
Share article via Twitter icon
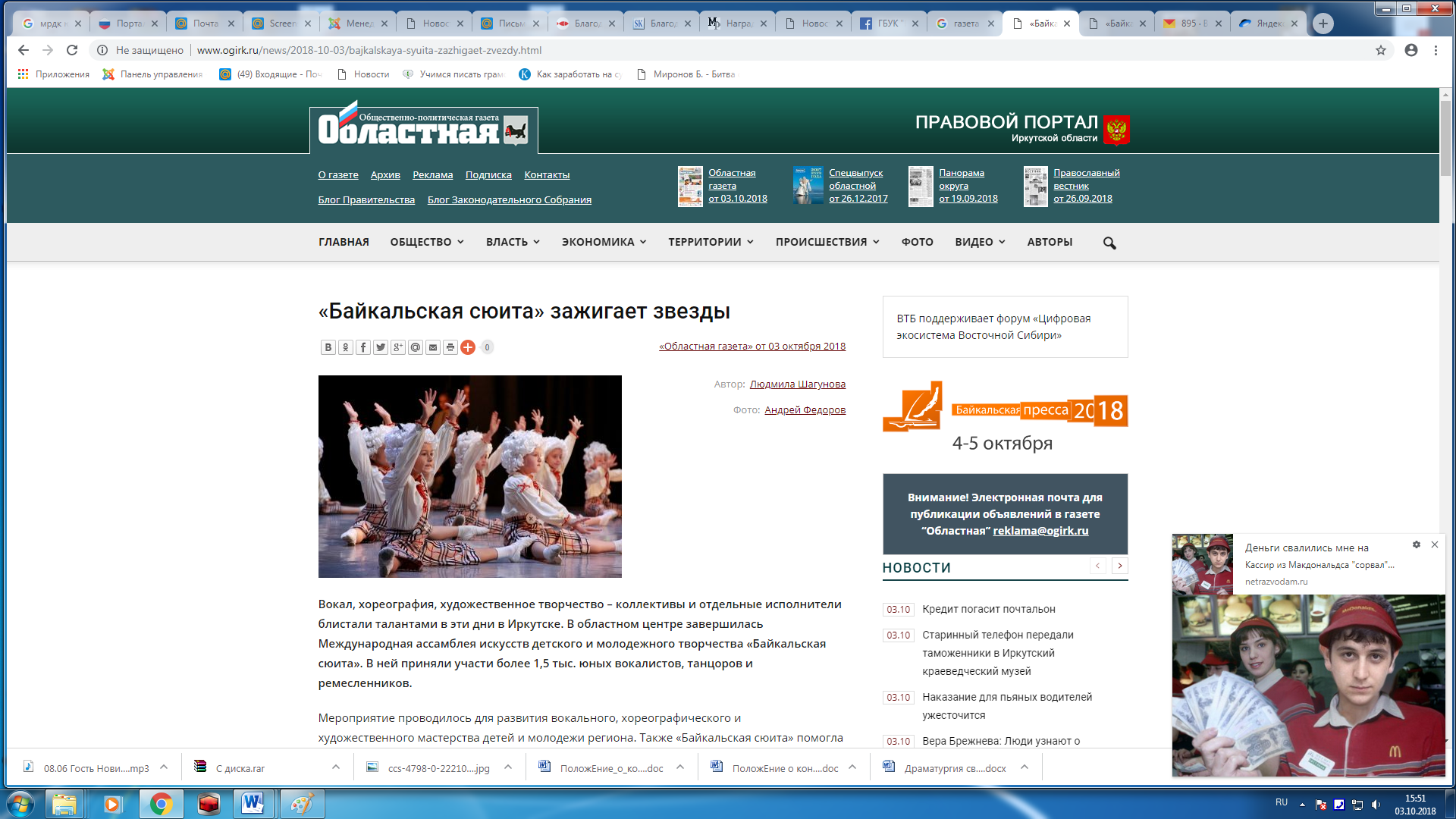tap(380, 347)
